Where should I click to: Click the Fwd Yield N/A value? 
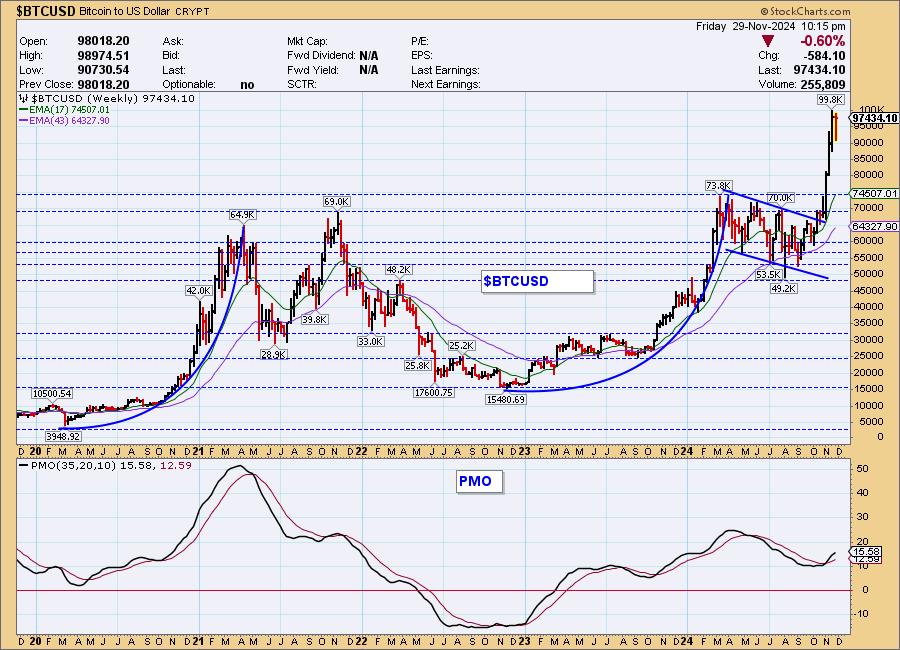(x=369, y=70)
